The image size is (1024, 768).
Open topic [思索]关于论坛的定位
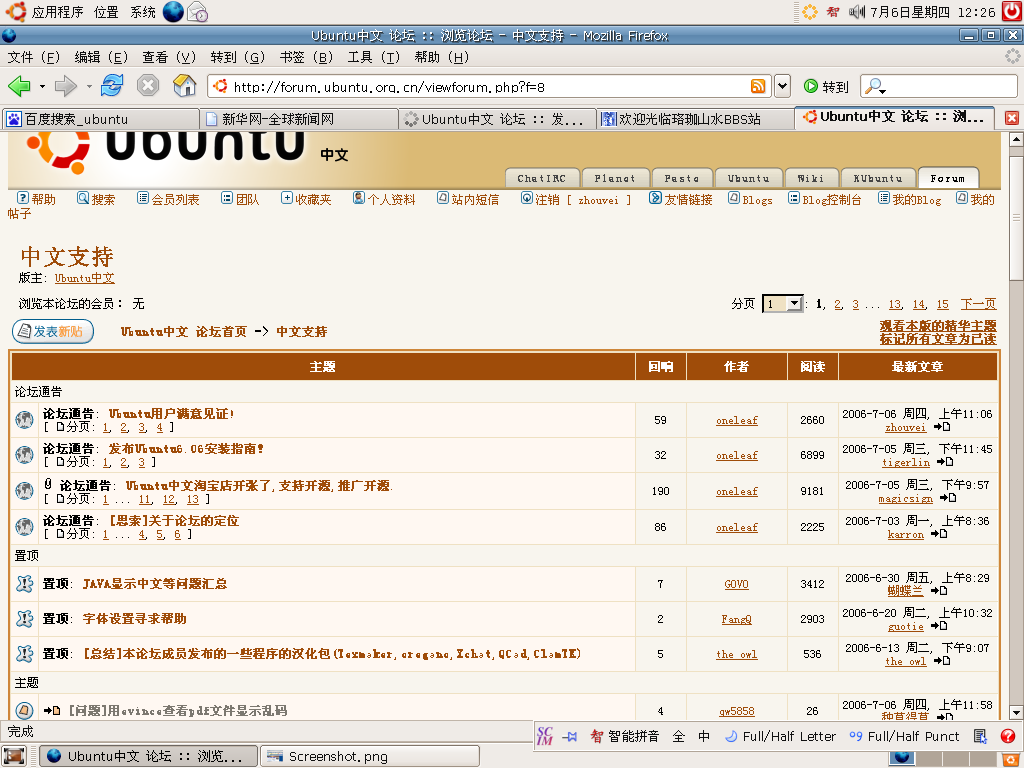coord(174,520)
